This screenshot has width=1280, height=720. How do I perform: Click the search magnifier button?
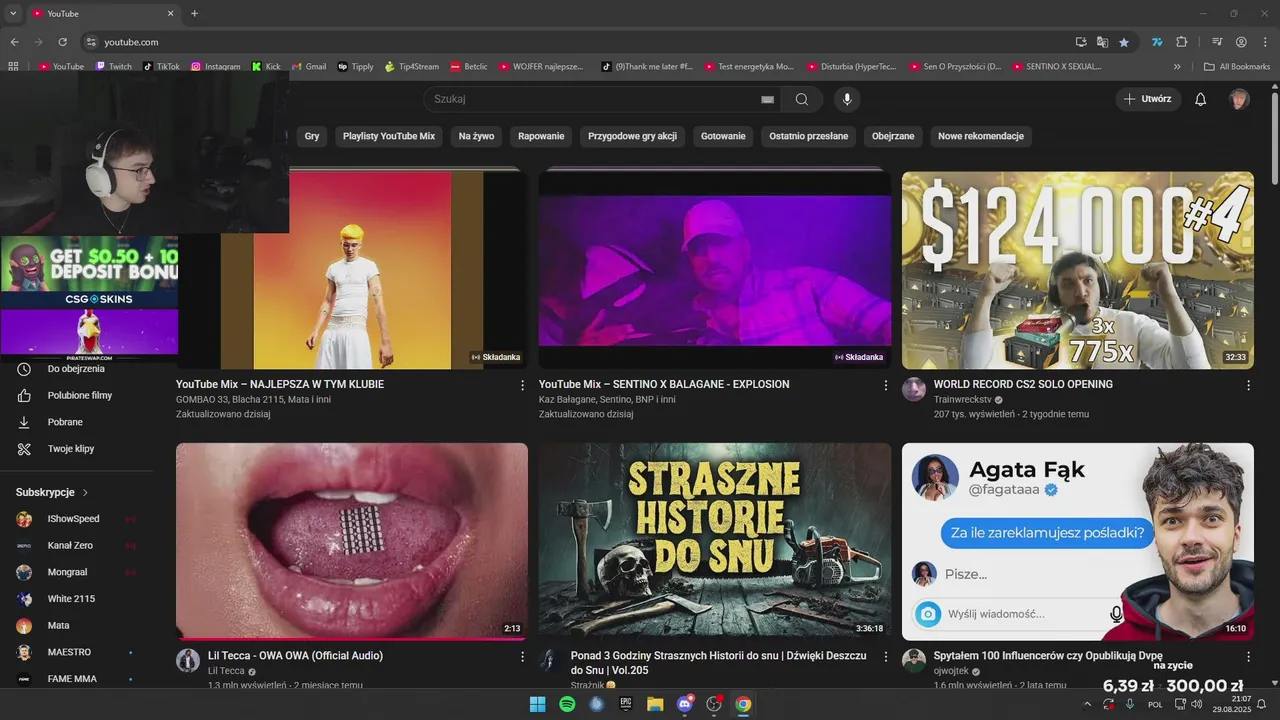(x=802, y=99)
